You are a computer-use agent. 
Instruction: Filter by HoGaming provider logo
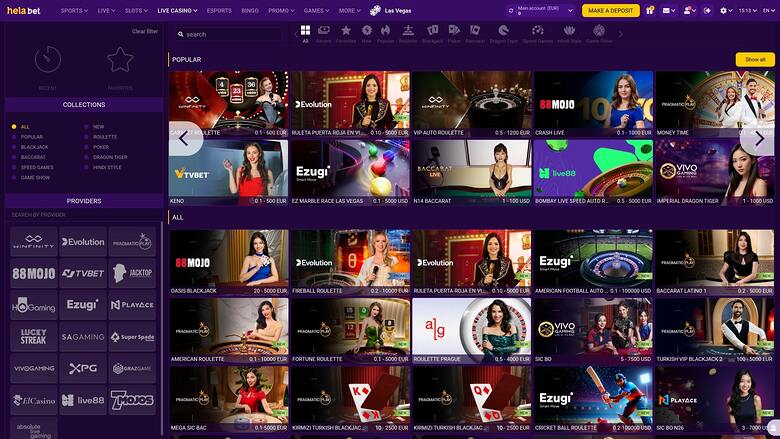pos(34,305)
